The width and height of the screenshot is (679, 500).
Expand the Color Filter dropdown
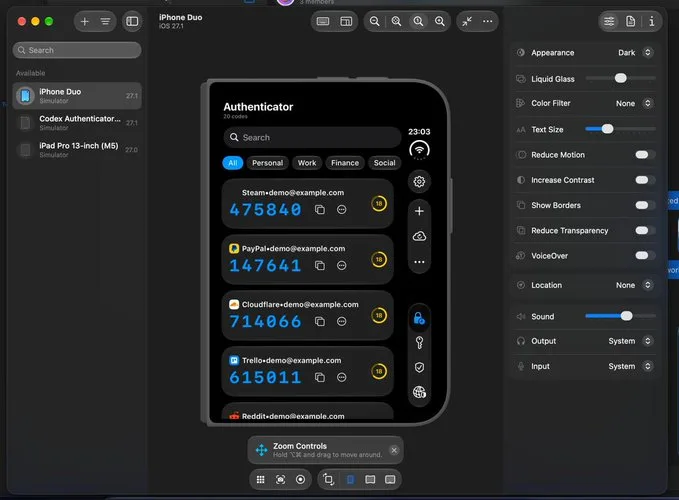tap(634, 103)
